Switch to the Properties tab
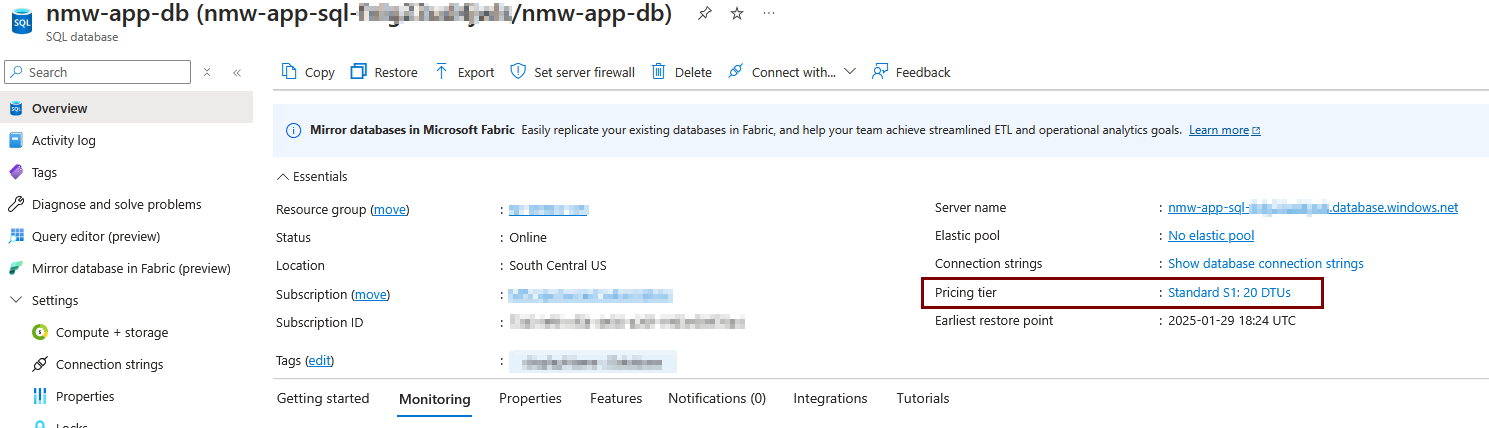 pos(530,398)
